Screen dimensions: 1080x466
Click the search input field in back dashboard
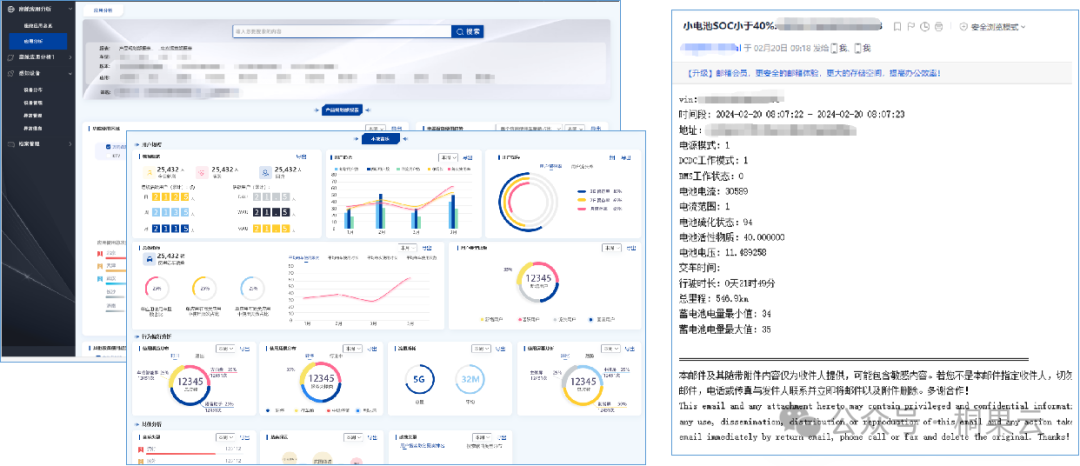342,32
